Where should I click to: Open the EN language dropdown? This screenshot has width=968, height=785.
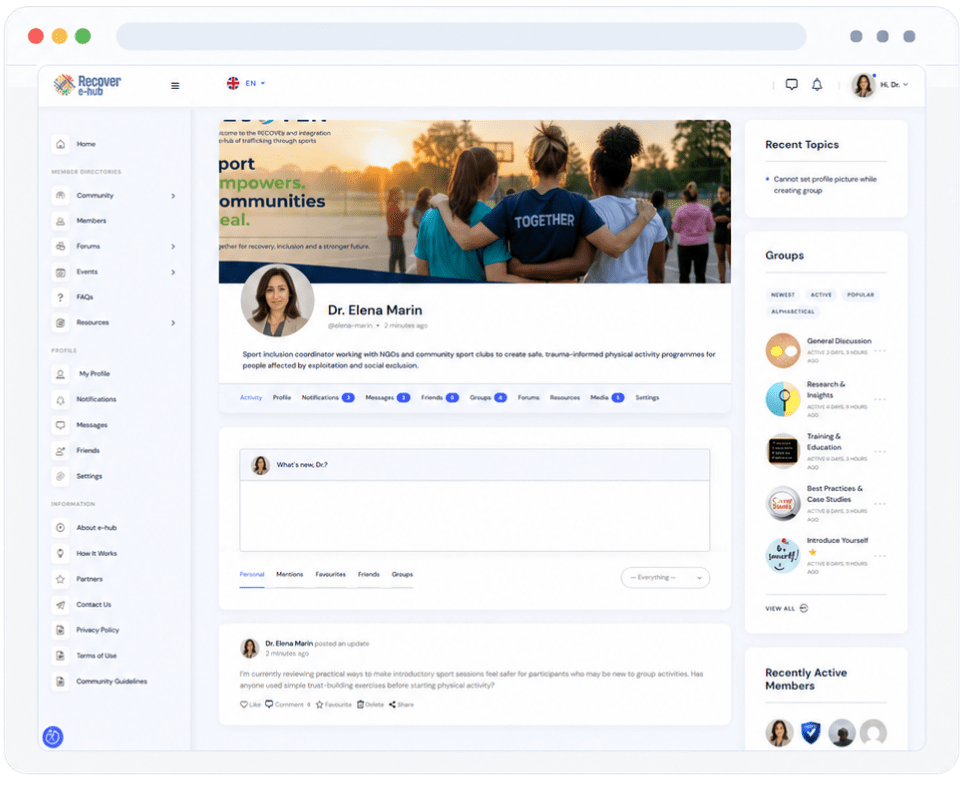point(246,83)
